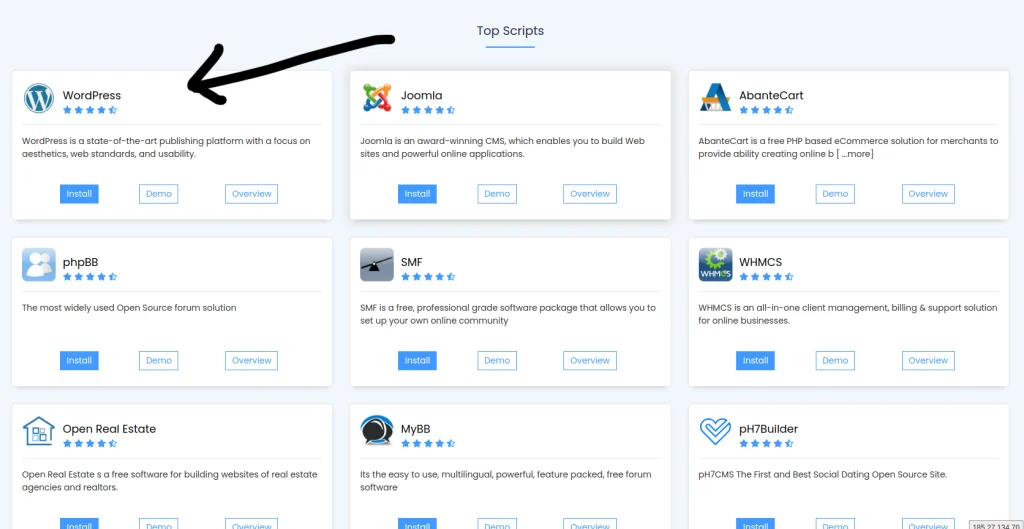This screenshot has width=1024, height=529.
Task: Click the WHMCS star rating
Action: (x=767, y=277)
